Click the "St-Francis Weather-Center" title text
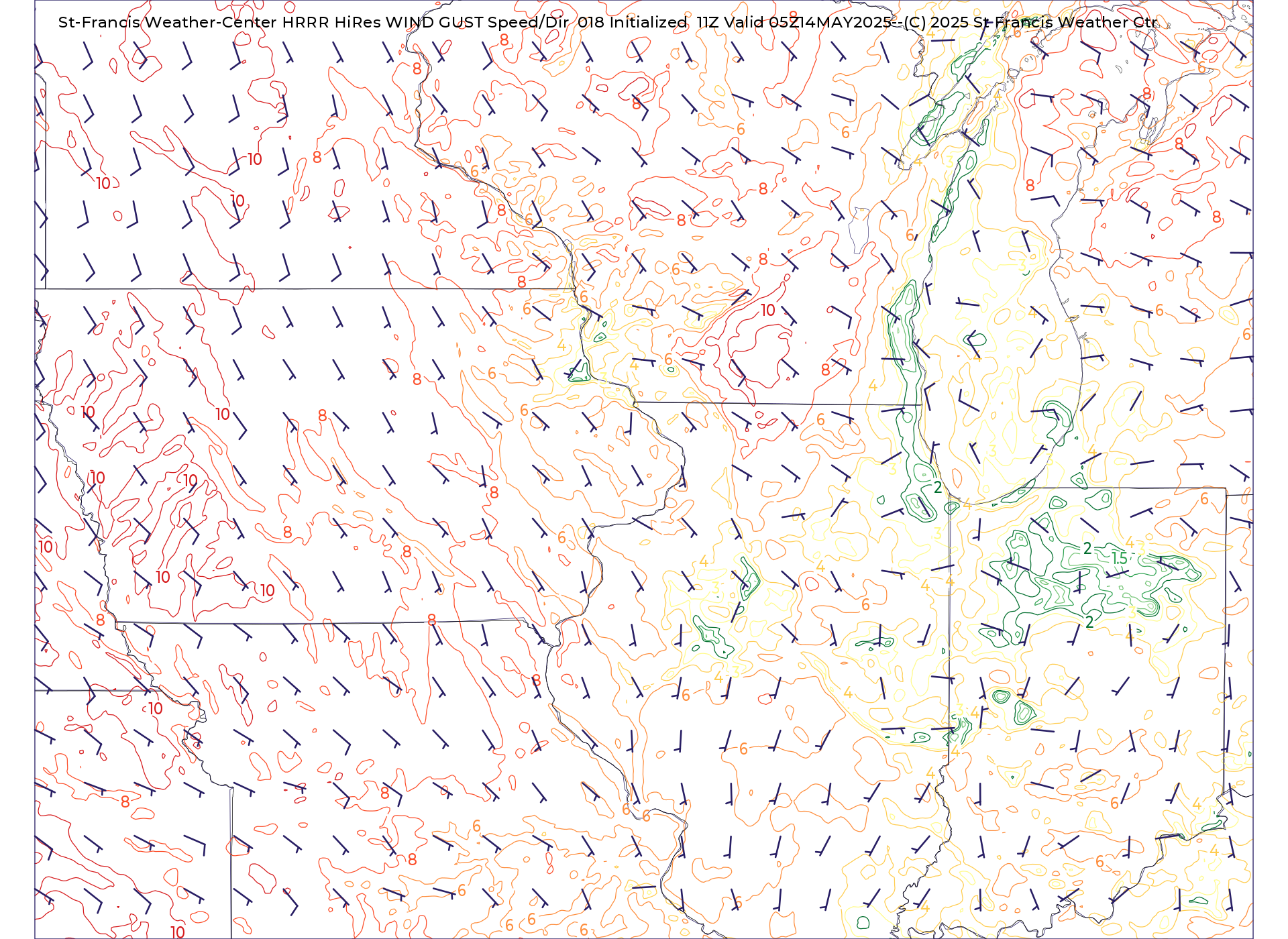 coord(168,22)
